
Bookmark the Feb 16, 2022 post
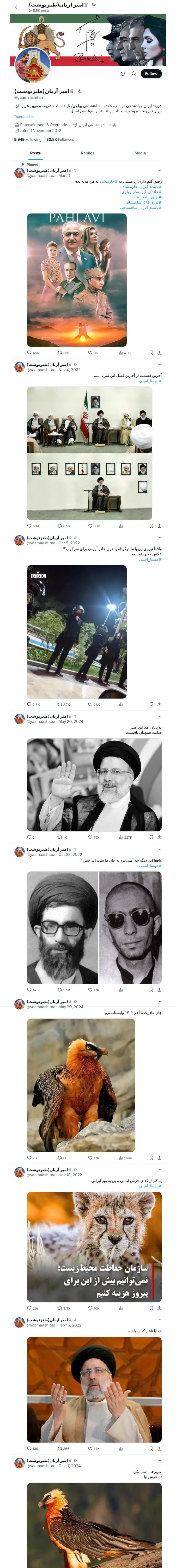coord(151,1449)
